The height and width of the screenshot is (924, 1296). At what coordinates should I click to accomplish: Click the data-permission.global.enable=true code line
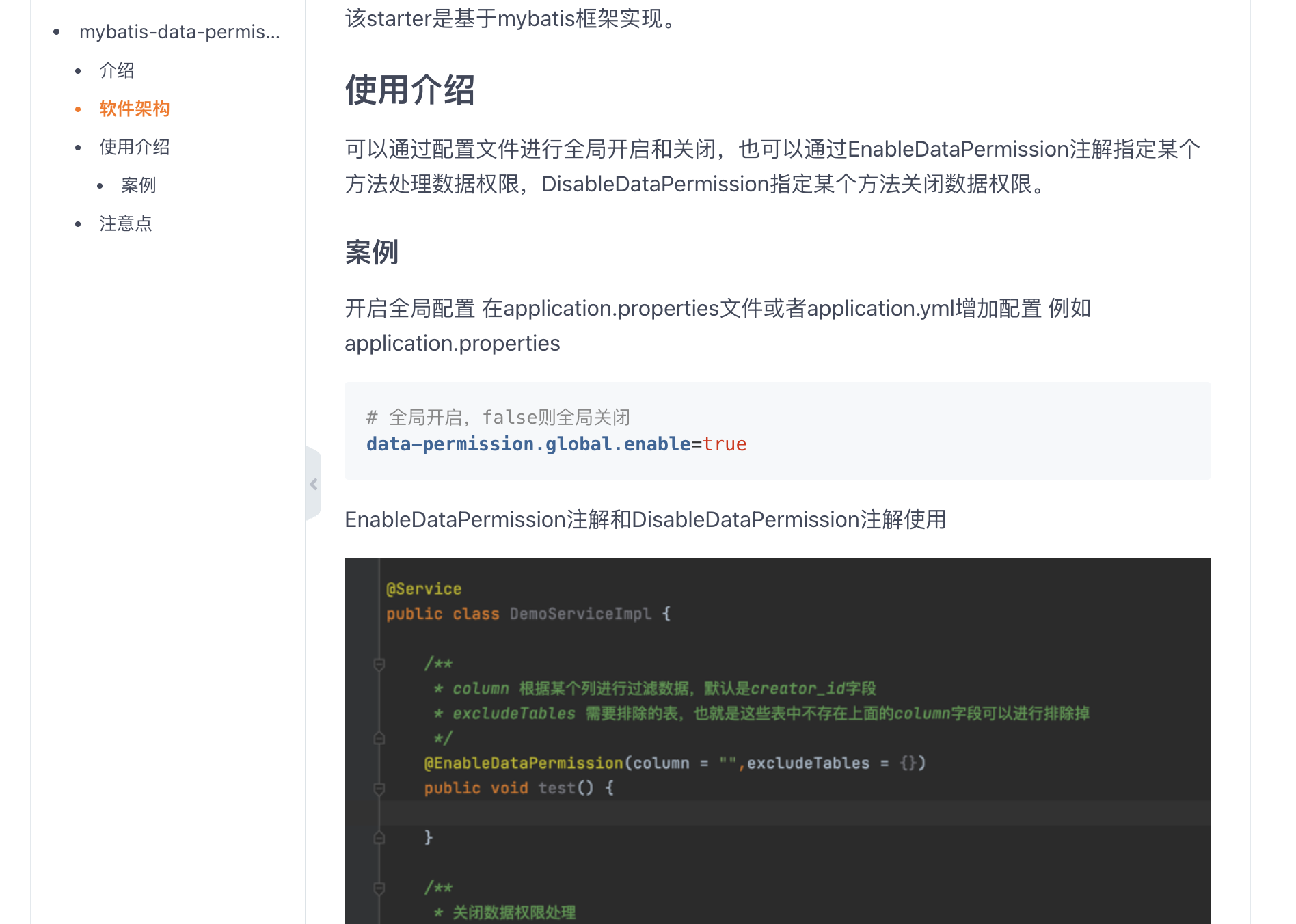556,444
